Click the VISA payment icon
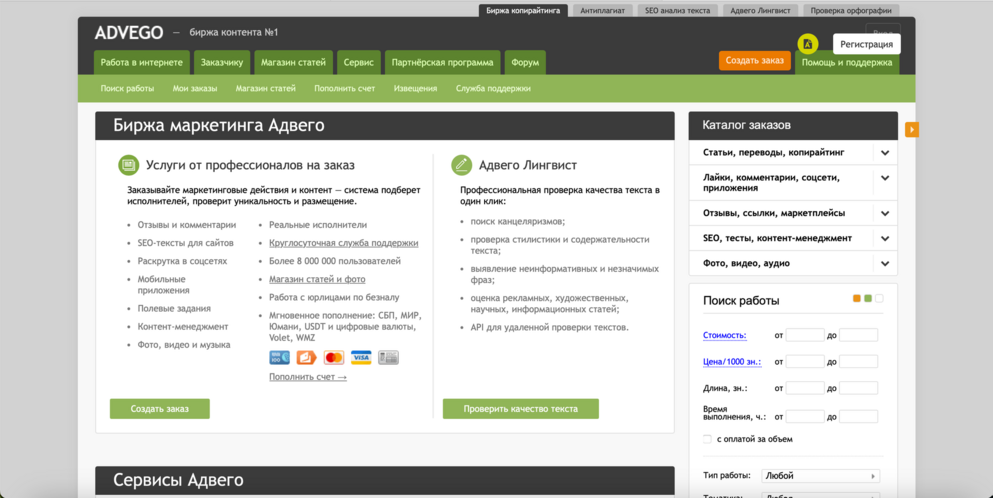Viewport: 993px width, 498px height. click(361, 357)
